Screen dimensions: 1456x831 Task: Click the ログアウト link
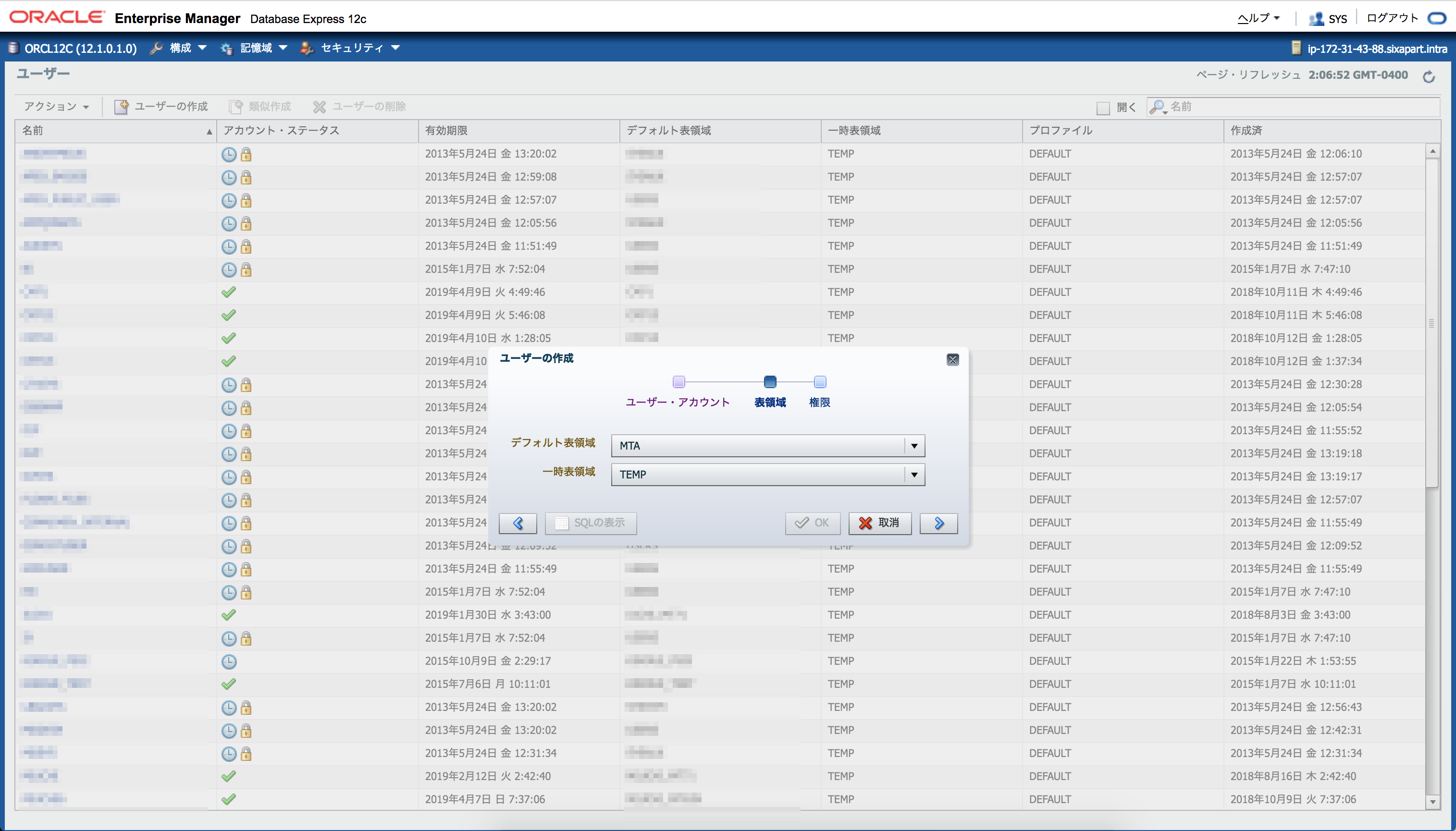(x=1392, y=18)
